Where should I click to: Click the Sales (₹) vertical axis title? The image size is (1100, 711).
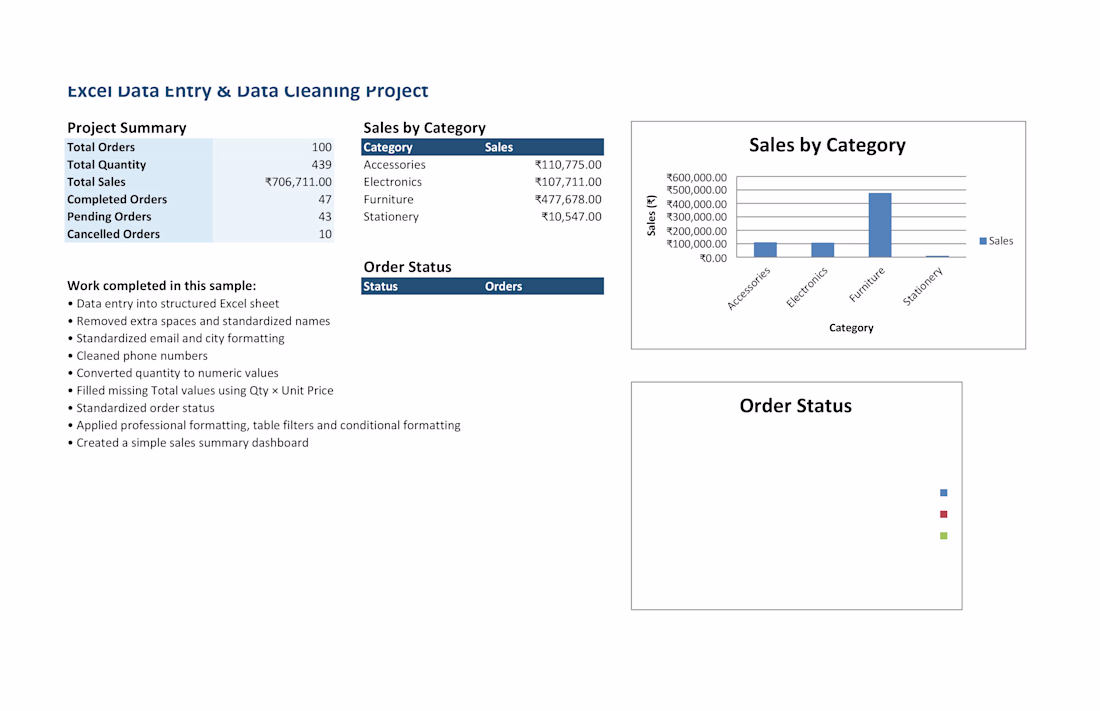point(651,215)
